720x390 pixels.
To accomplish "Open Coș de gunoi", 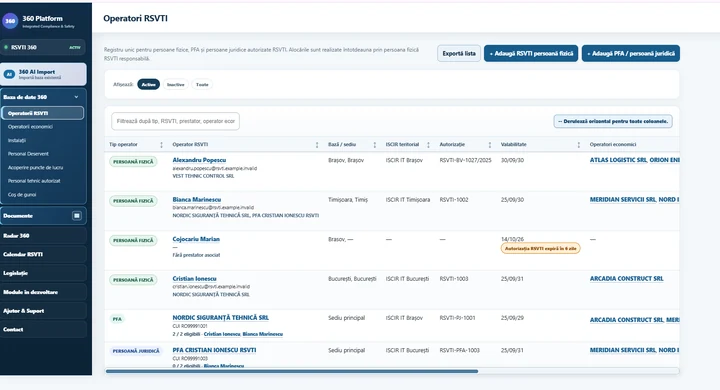I will (x=22, y=195).
